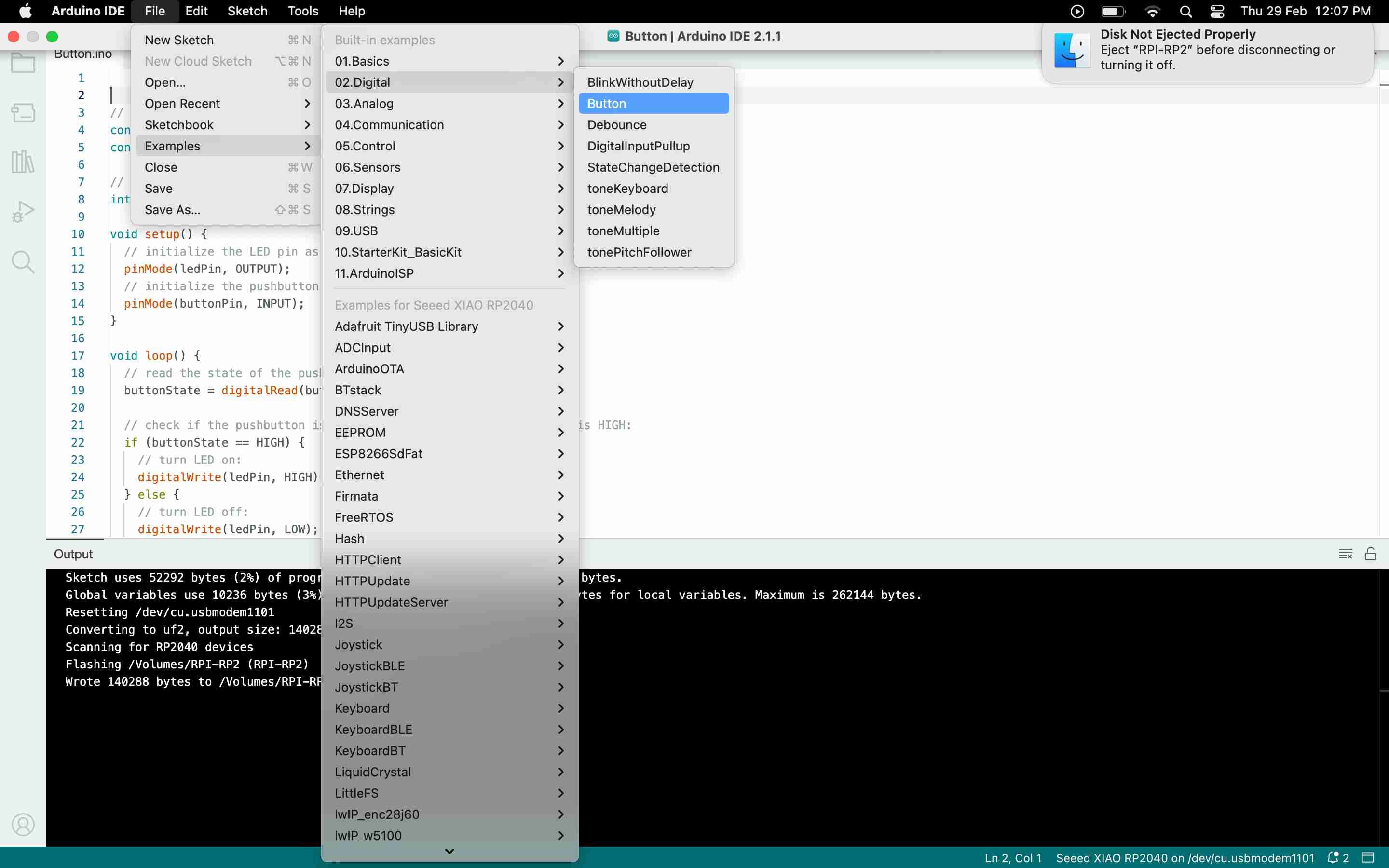The height and width of the screenshot is (868, 1389).
Task: Select the toneMelody example
Action: point(654,210)
